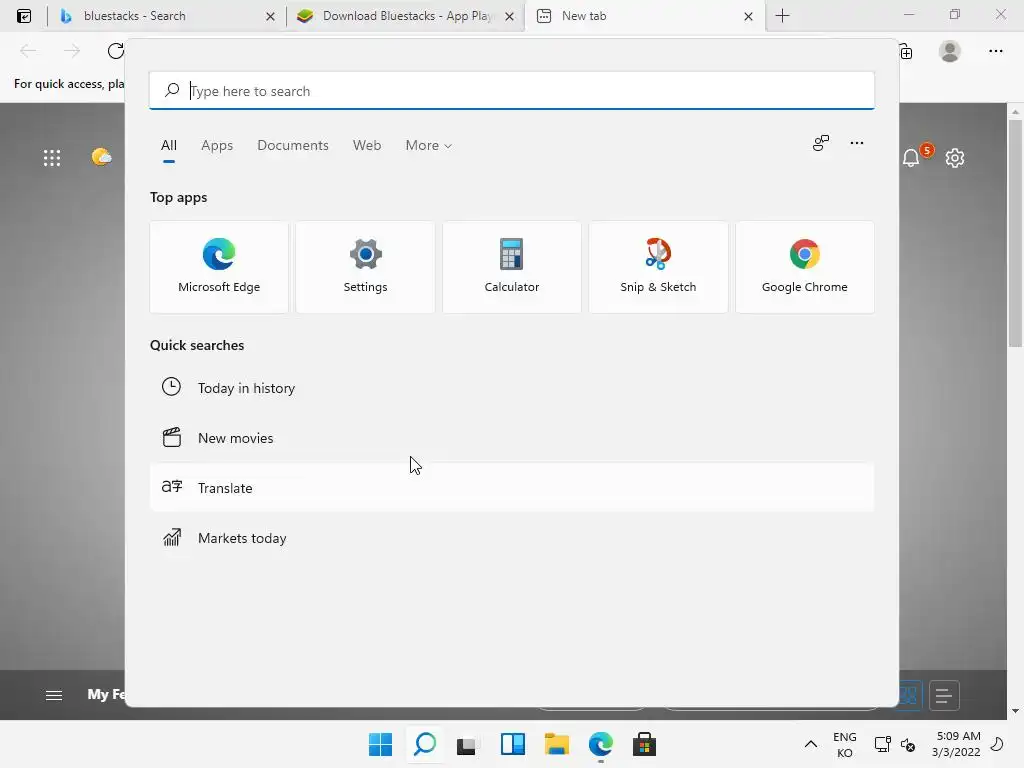Open Microsoft Edge from Top apps
This screenshot has height=768, width=1024.
219,267
